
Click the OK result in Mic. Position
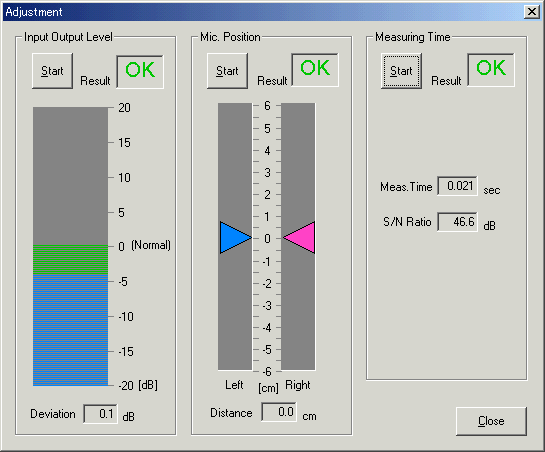(315, 70)
